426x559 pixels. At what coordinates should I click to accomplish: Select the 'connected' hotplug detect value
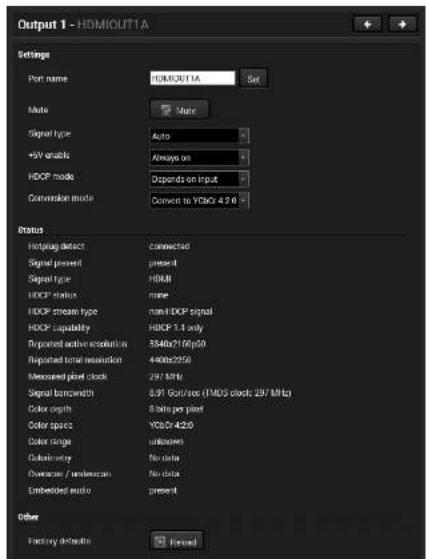pyautogui.click(x=169, y=246)
